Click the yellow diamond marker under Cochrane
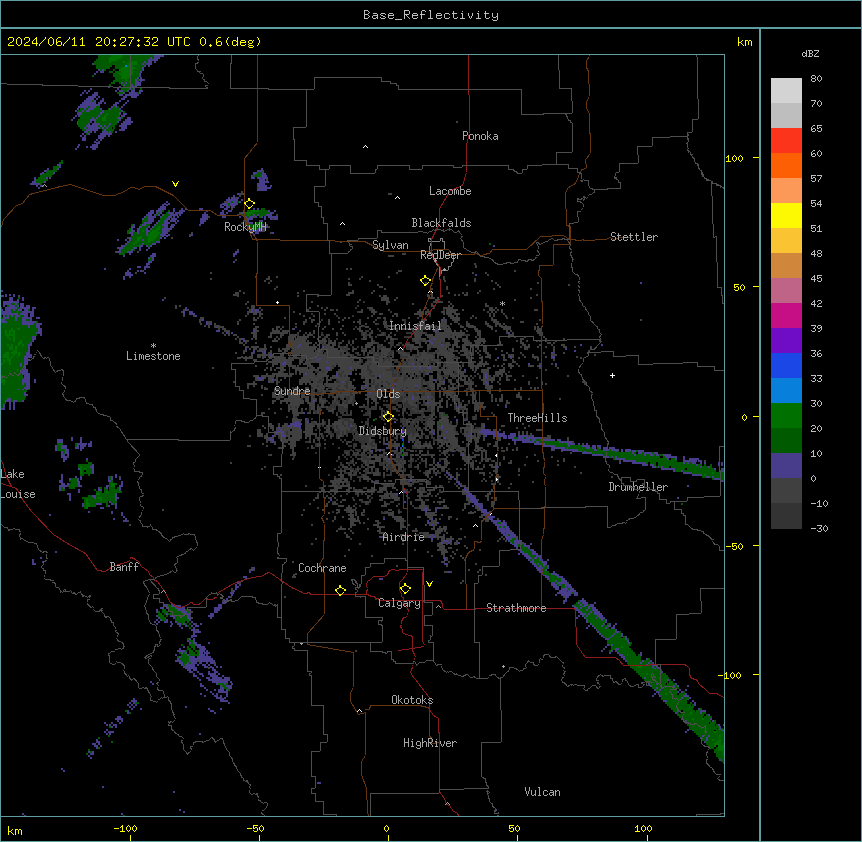Screen dimensions: 862x842 340,590
